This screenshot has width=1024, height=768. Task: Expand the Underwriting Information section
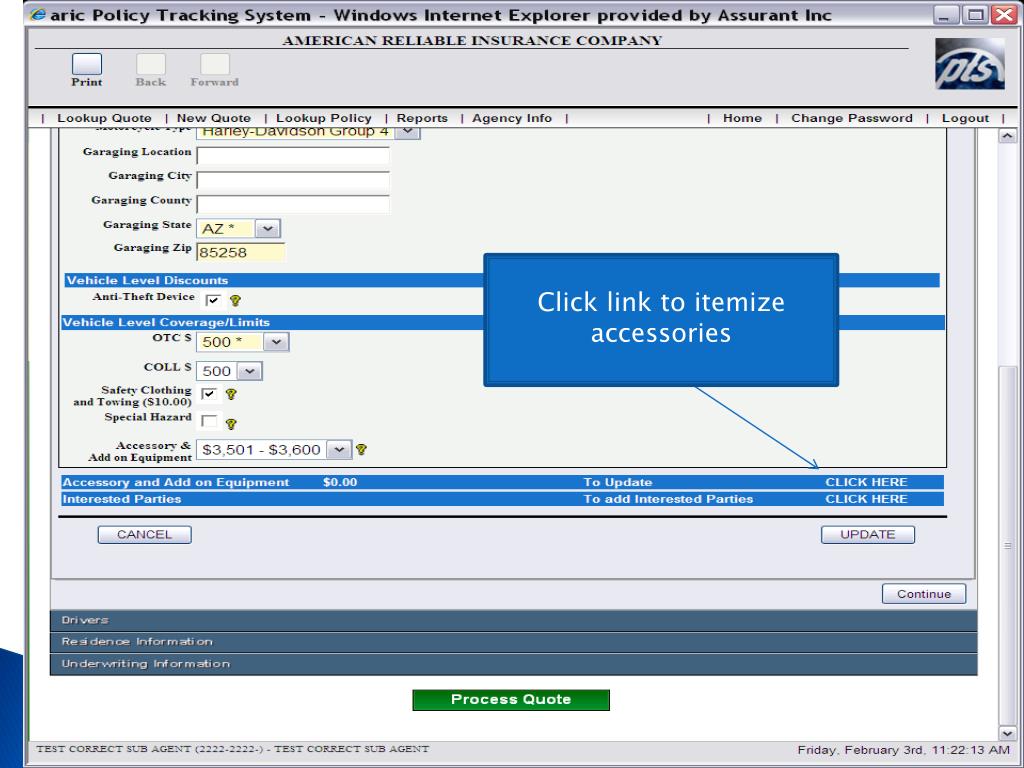click(x=513, y=664)
